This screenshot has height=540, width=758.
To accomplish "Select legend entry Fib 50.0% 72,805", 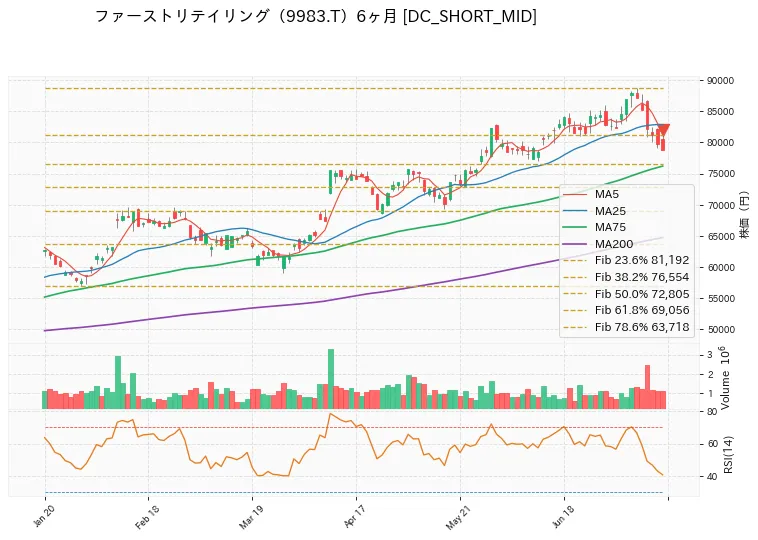I will point(627,293).
